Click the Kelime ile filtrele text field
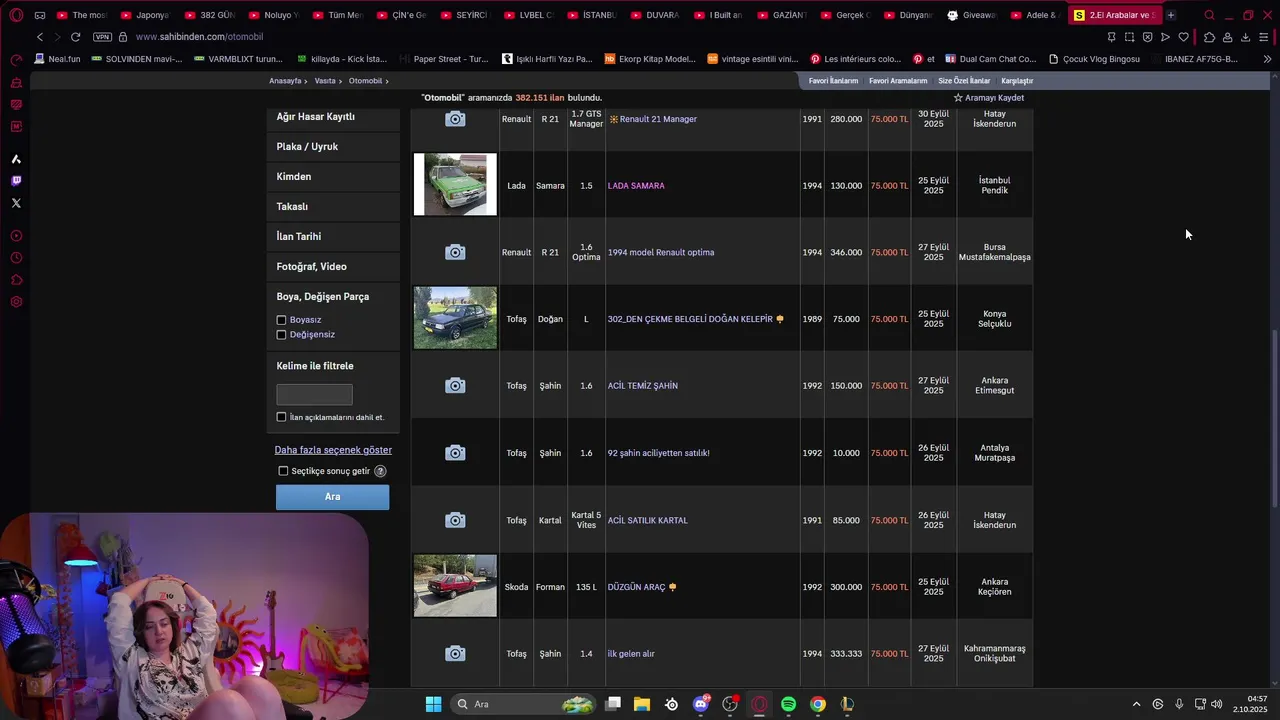Image resolution: width=1280 pixels, height=720 pixels. tap(314, 394)
